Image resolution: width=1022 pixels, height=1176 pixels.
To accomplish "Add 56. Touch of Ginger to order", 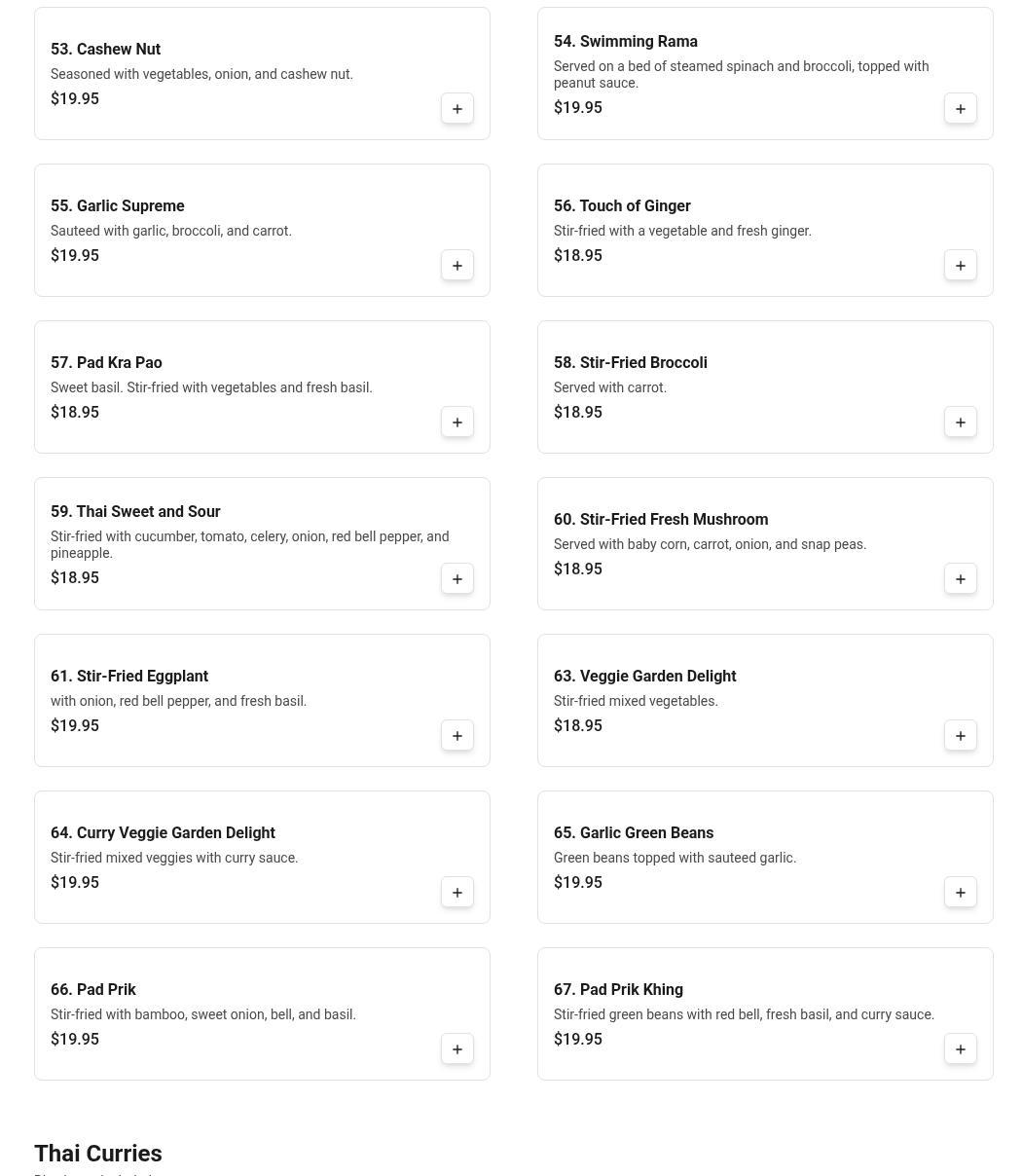I will (x=961, y=266).
